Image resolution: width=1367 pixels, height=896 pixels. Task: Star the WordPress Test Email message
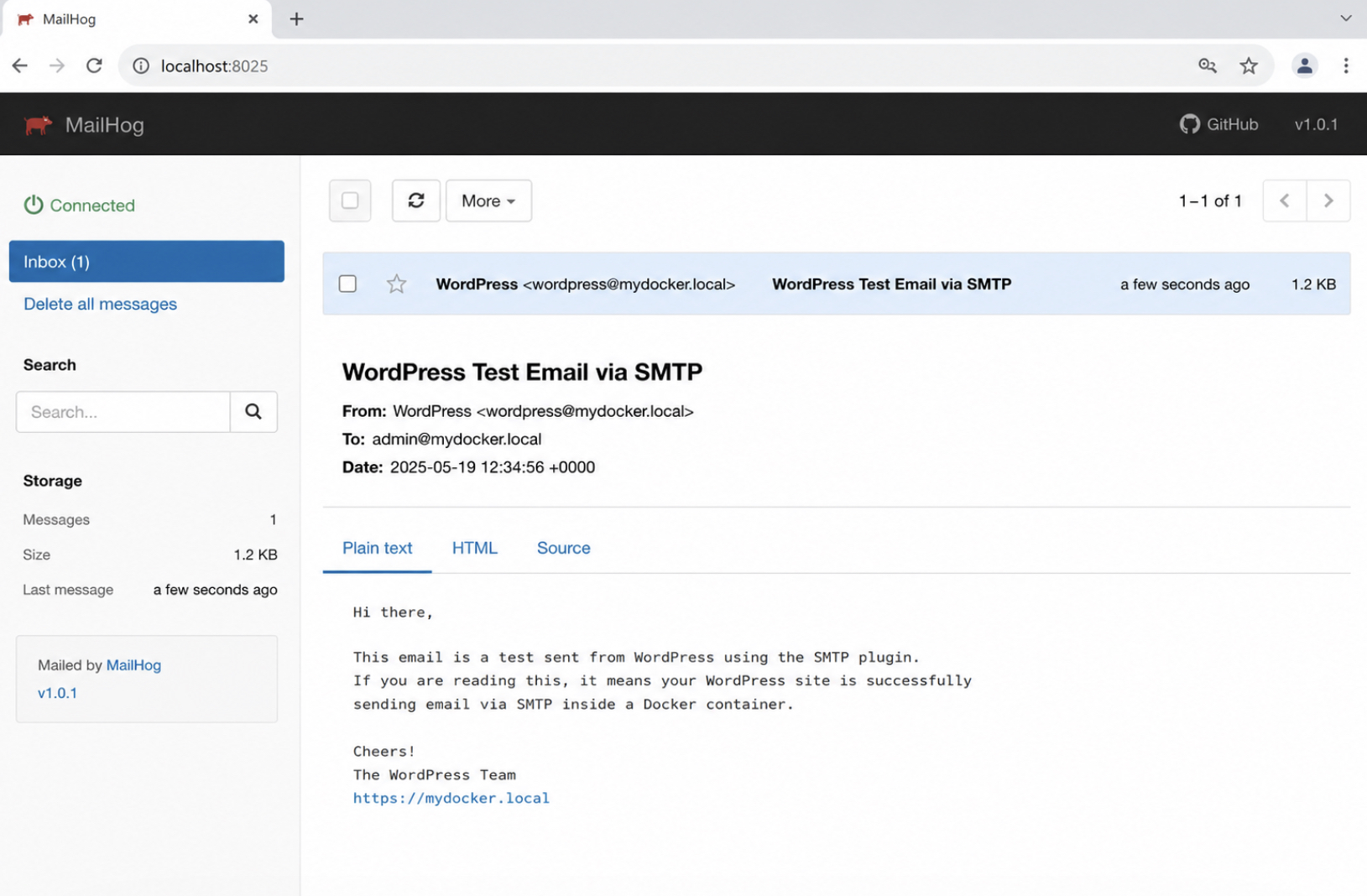[396, 284]
